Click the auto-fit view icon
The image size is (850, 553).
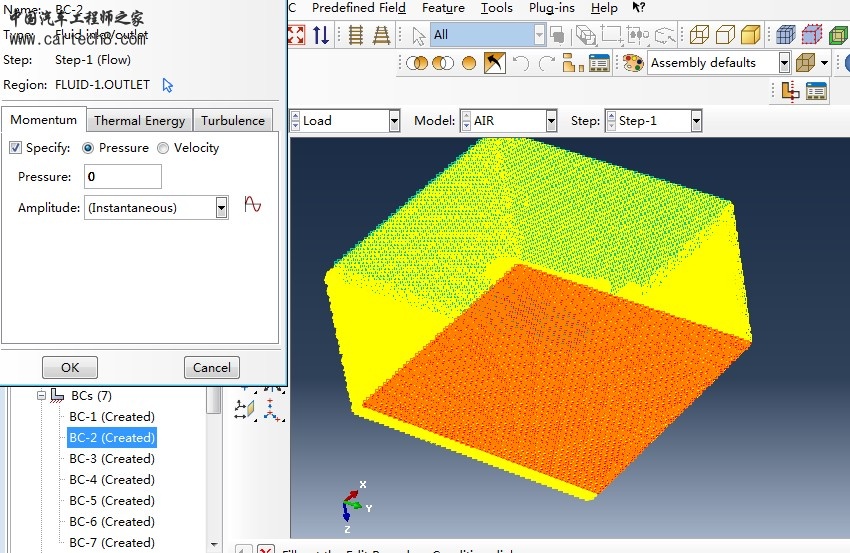tap(296, 35)
